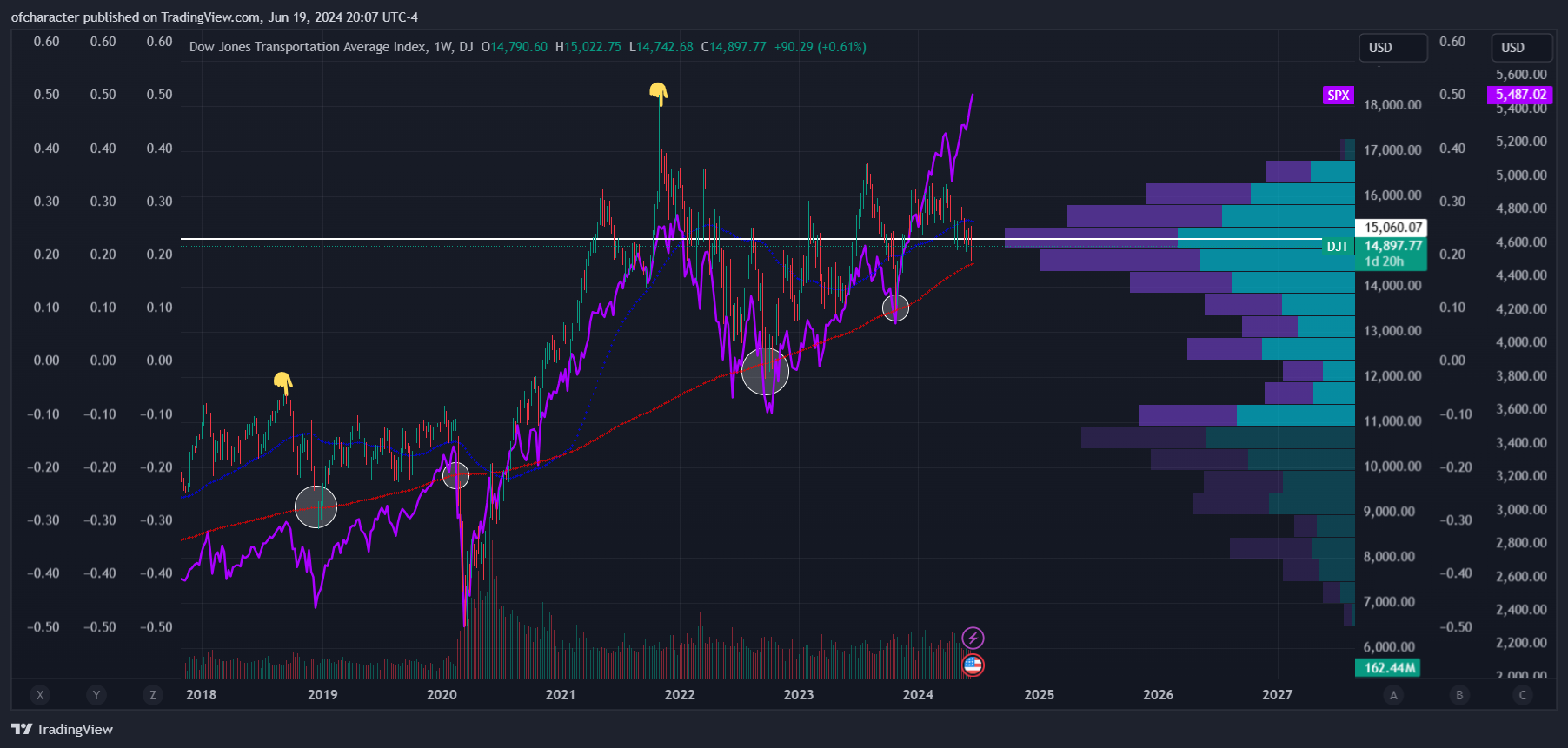Click the ofcharacter published on TradingView.com header text

[215, 17]
